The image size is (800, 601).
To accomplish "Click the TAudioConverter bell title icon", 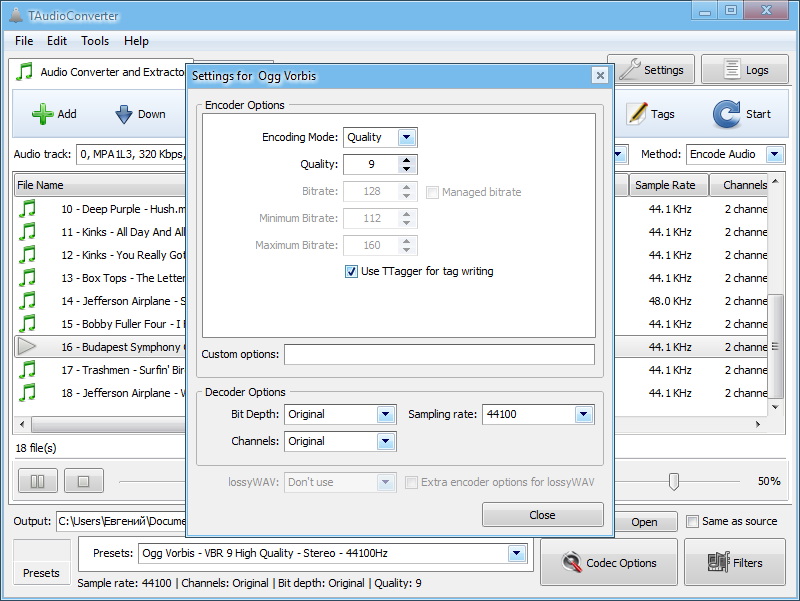I will (16, 15).
